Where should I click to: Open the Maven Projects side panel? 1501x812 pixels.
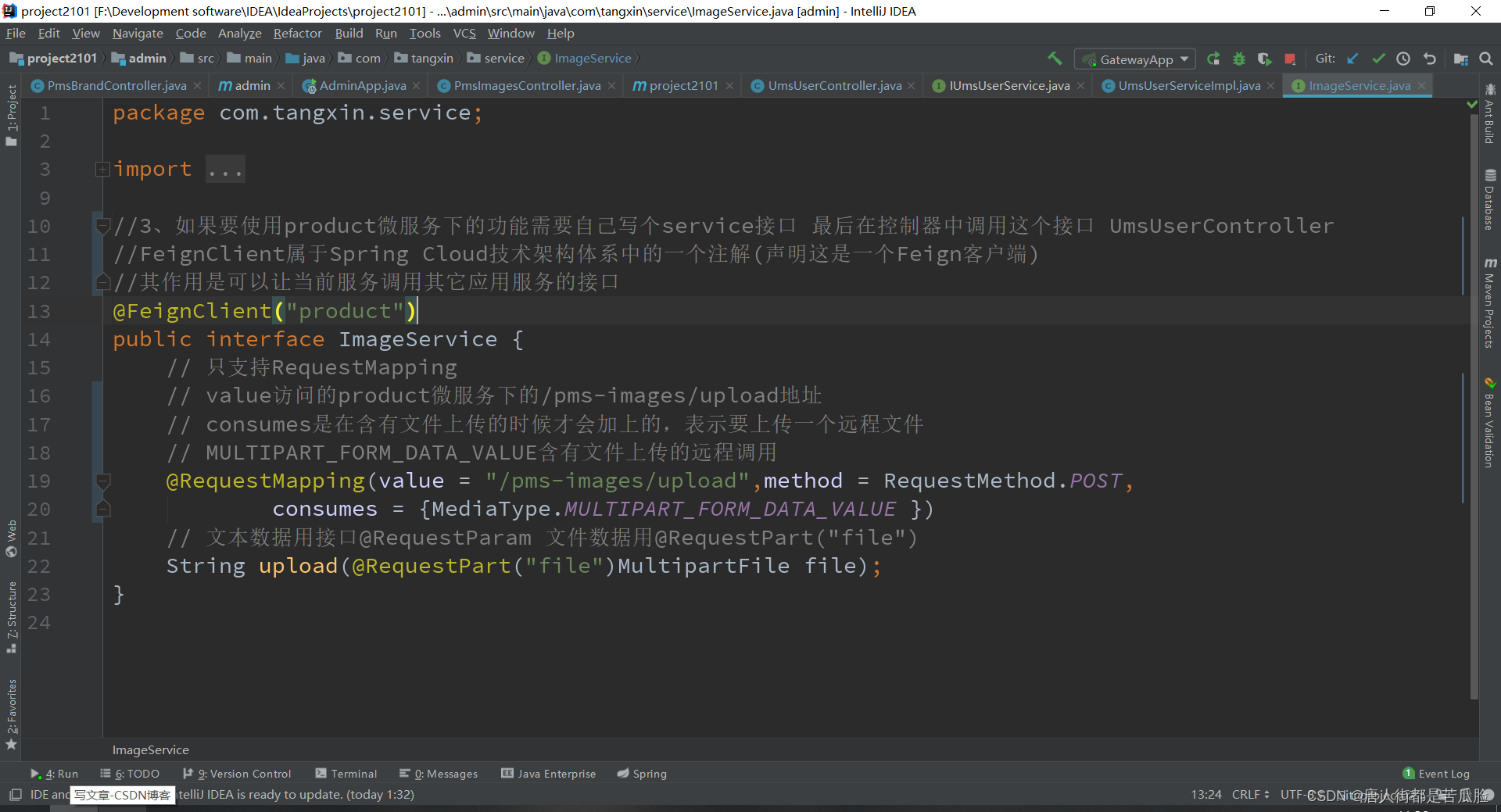pos(1490,302)
